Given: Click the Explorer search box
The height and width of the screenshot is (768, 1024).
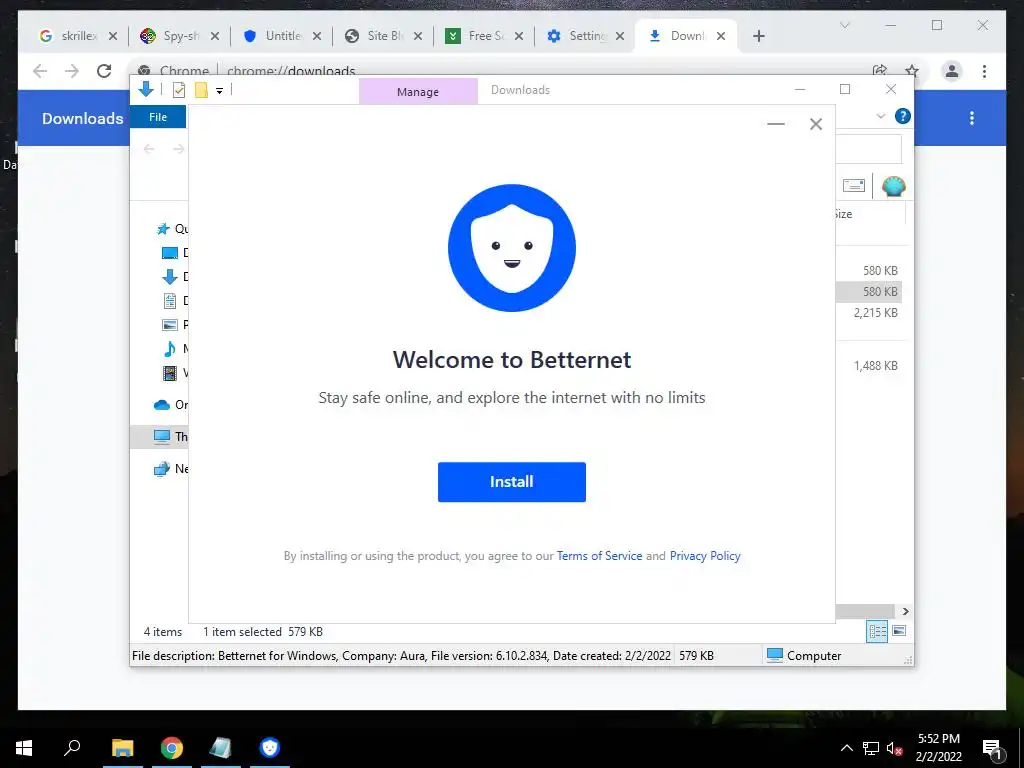Looking at the screenshot, I should [x=869, y=150].
